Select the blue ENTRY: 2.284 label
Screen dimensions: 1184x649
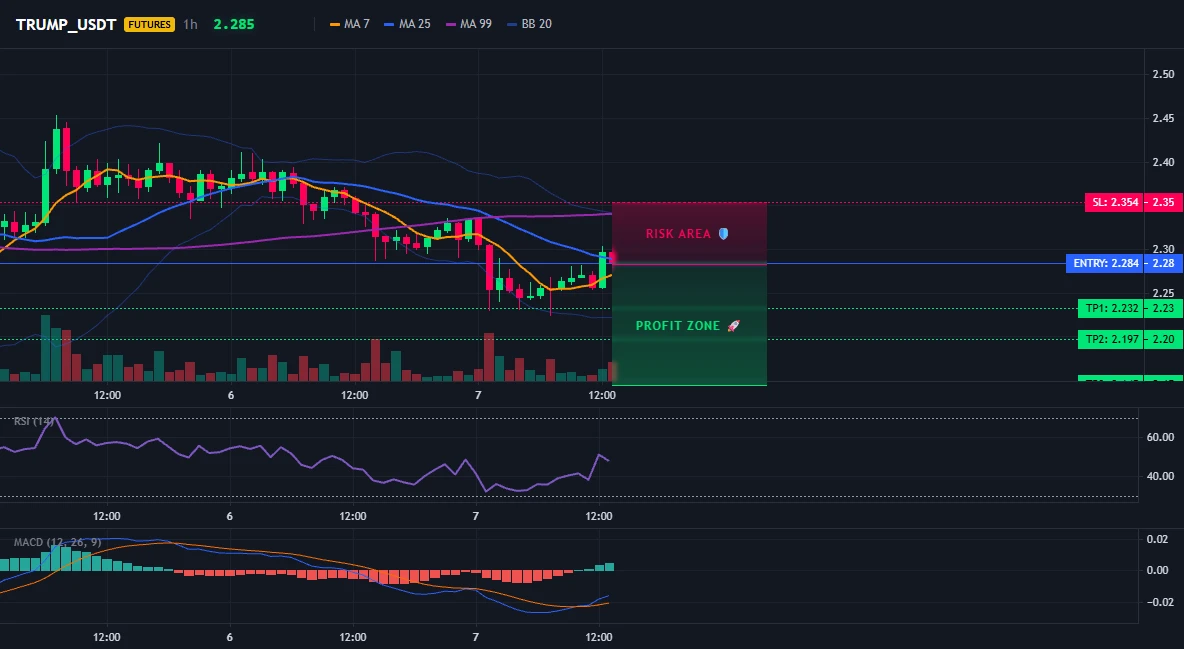click(x=1105, y=264)
